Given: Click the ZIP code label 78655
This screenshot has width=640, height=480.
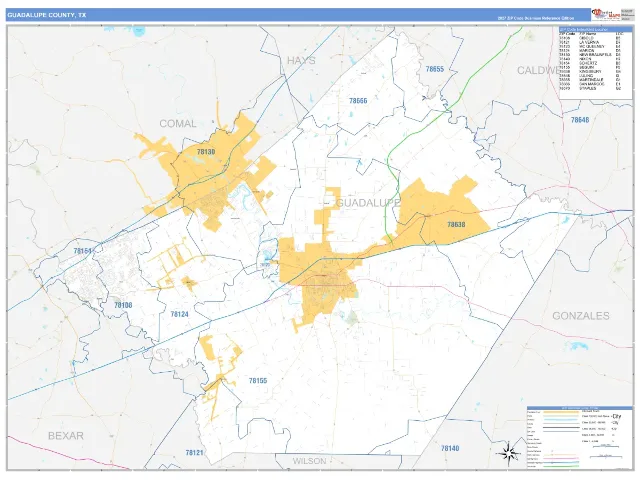Looking at the screenshot, I should click(x=435, y=69).
